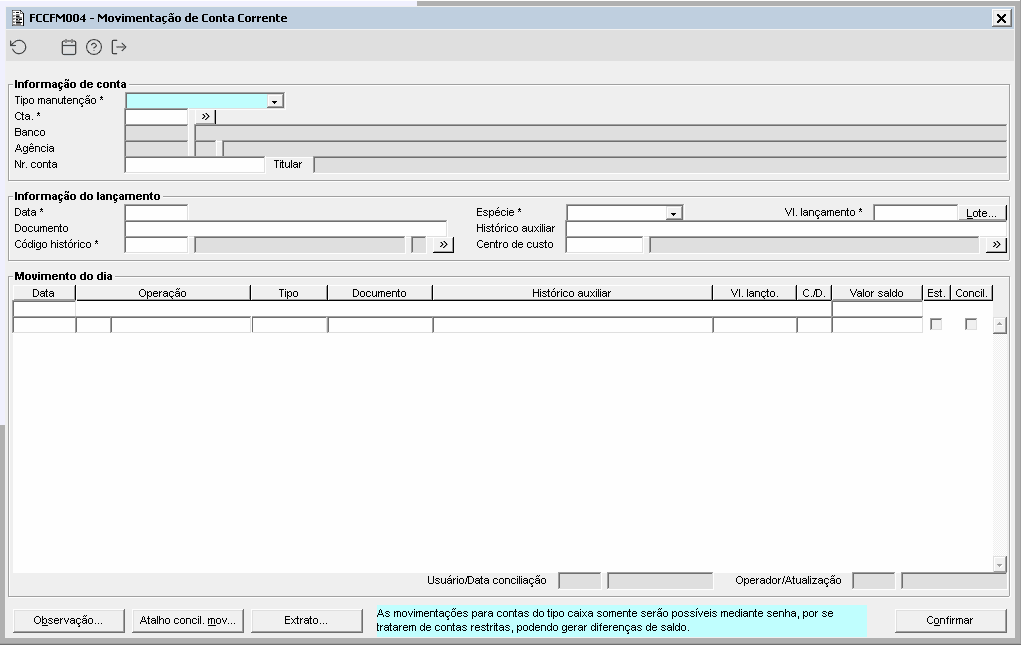
Task: Click the C./D. column header
Action: pos(814,293)
